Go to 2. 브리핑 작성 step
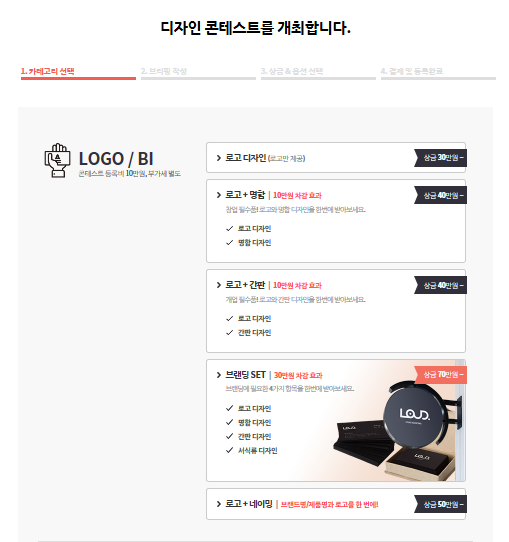Viewport: 509px width, 542px height. [198, 73]
